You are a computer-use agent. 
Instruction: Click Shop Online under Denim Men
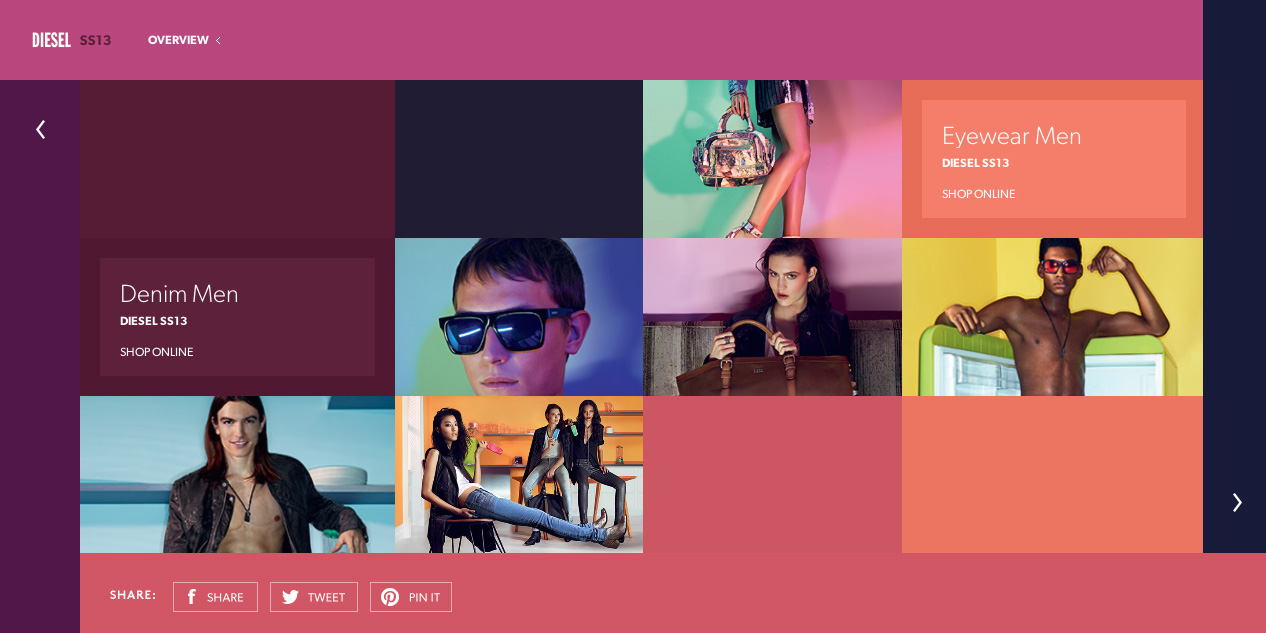(157, 352)
